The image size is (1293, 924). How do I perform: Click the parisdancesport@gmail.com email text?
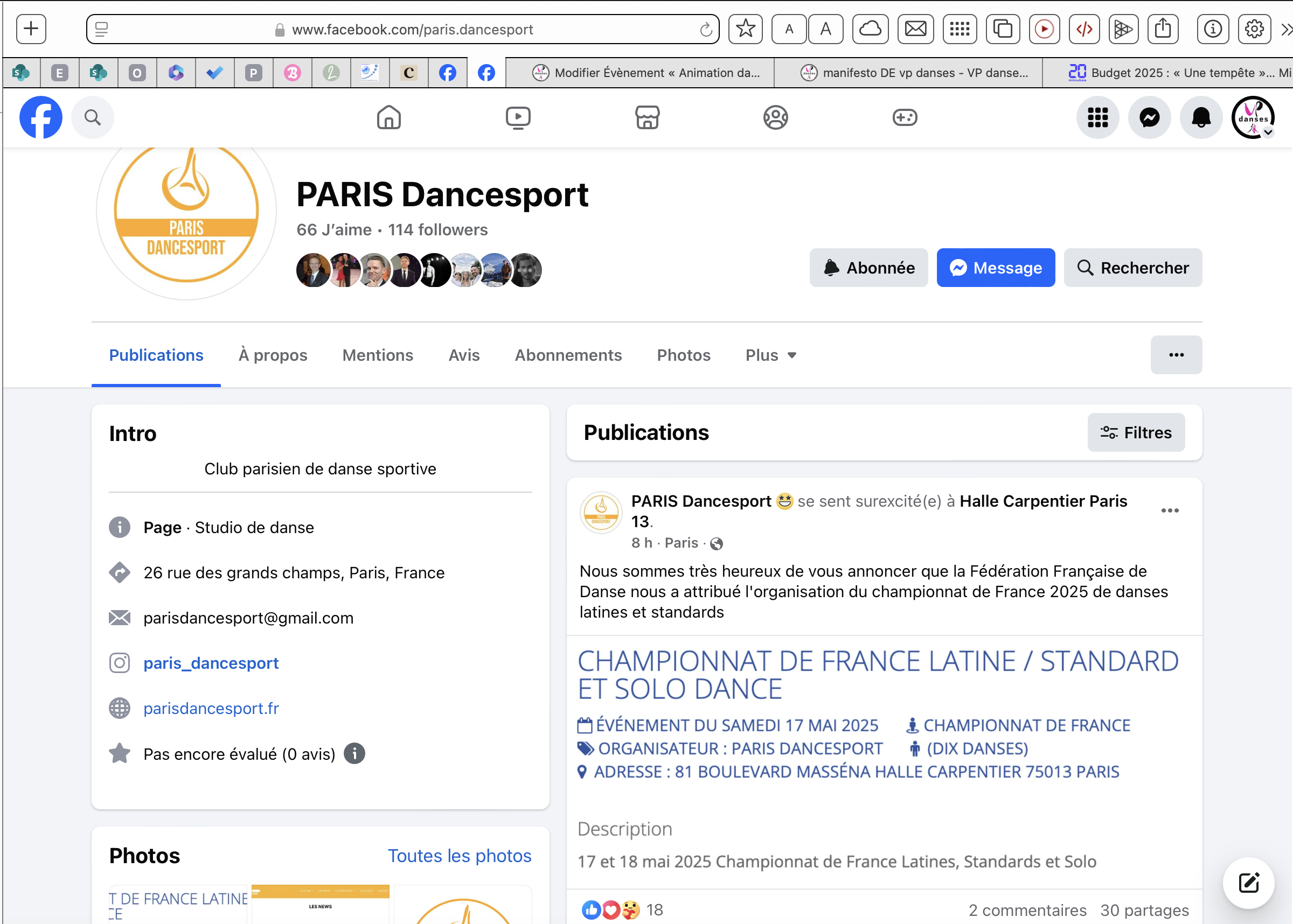(248, 618)
